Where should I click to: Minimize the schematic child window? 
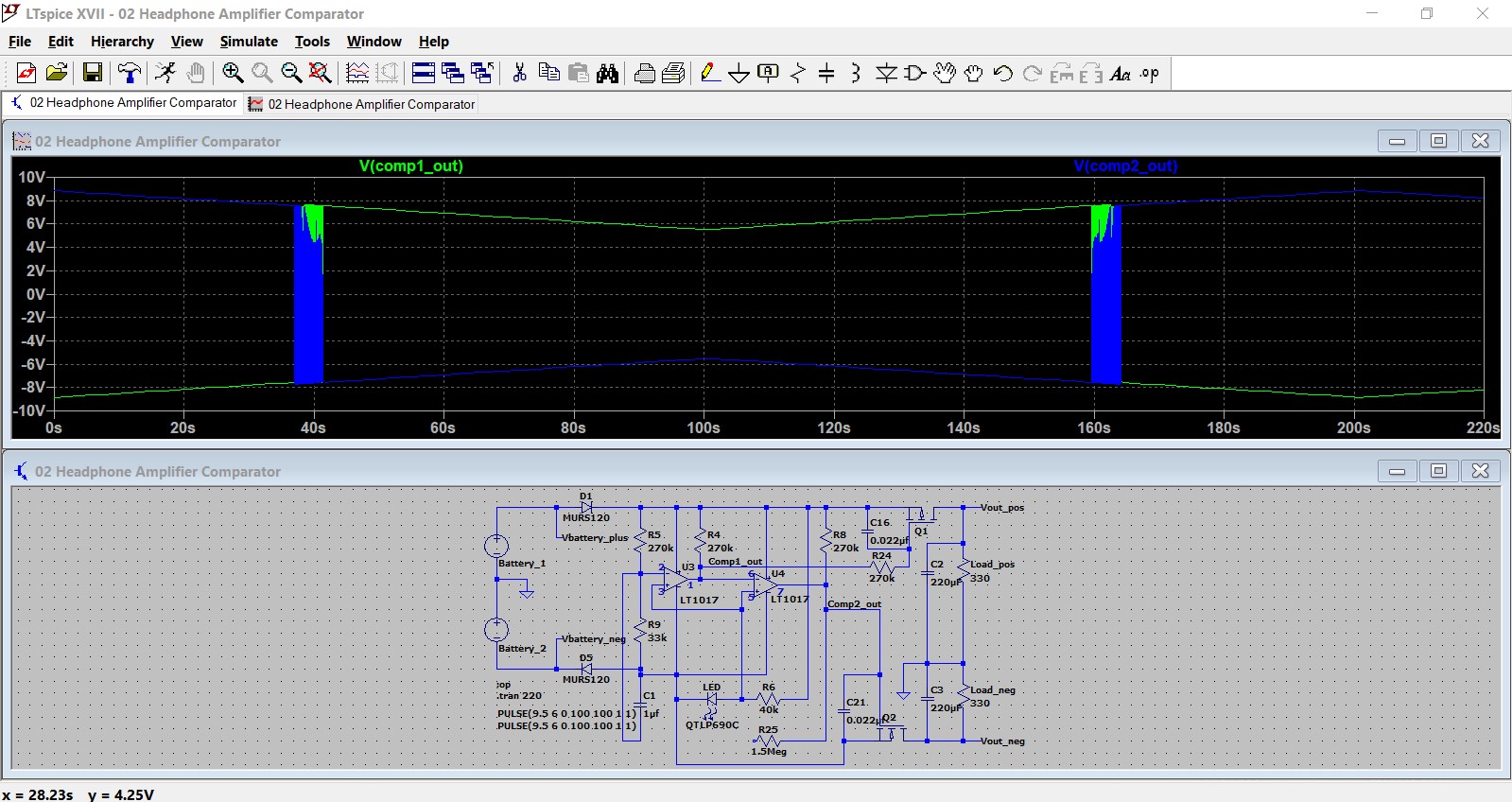point(1397,471)
